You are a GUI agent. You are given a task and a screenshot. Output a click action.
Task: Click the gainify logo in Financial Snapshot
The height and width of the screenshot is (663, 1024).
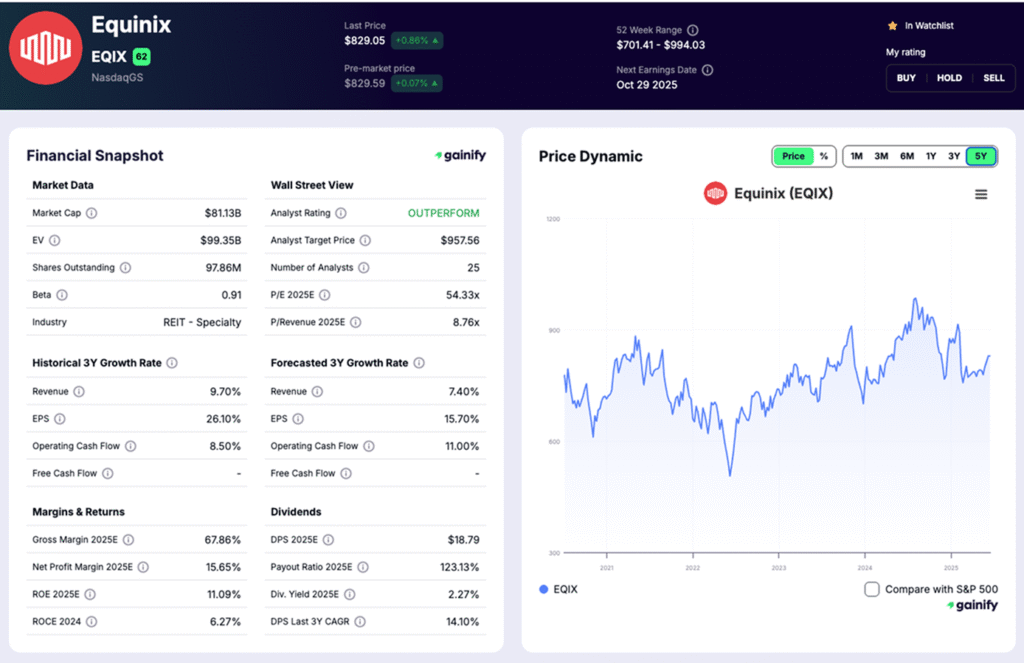pyautogui.click(x=458, y=156)
